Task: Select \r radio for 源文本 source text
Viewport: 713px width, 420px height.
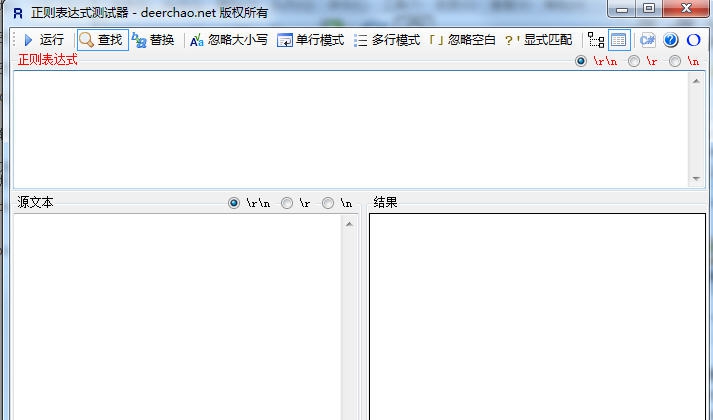Action: [x=287, y=203]
